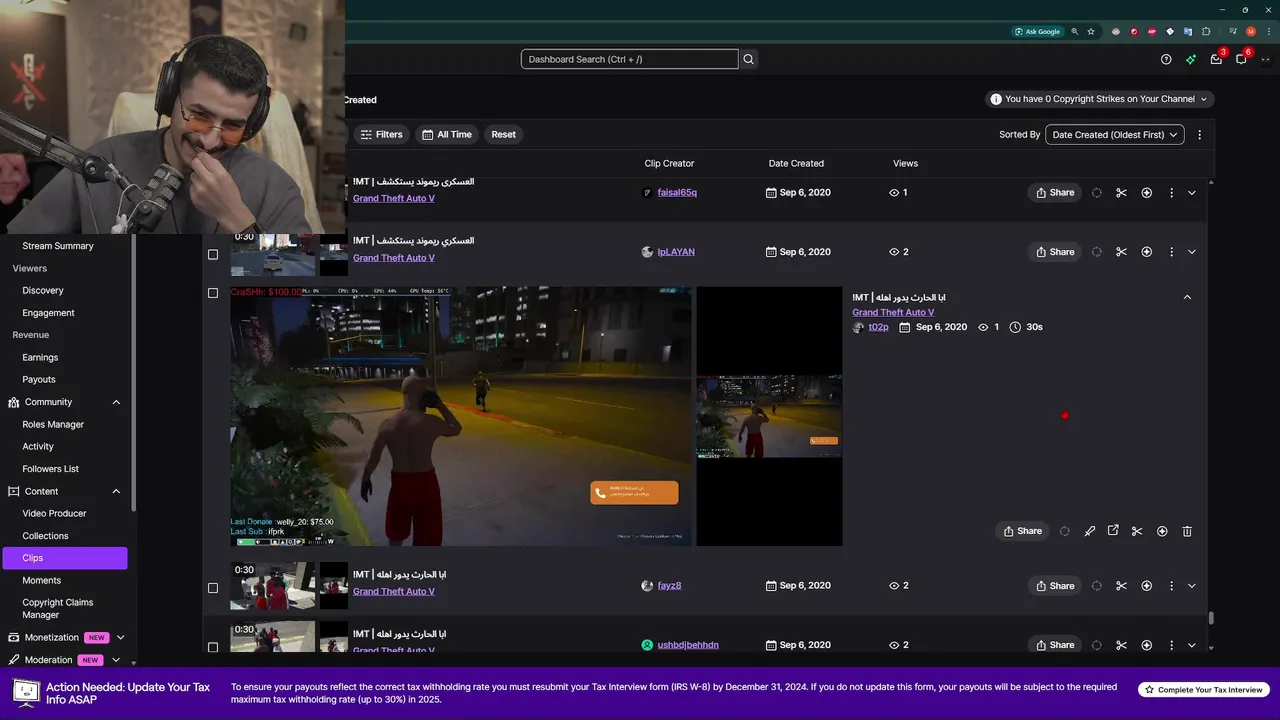
Task: Click scissors edit icon for lpLAYAN clip
Action: (1121, 252)
